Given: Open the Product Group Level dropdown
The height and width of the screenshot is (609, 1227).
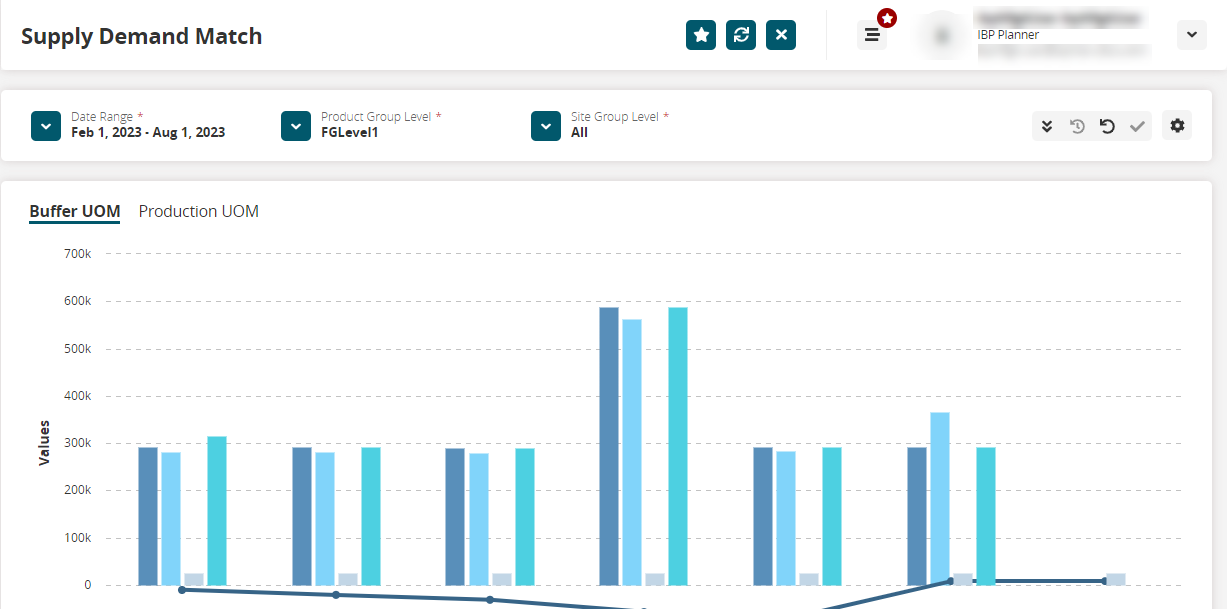Looking at the screenshot, I should tap(296, 126).
